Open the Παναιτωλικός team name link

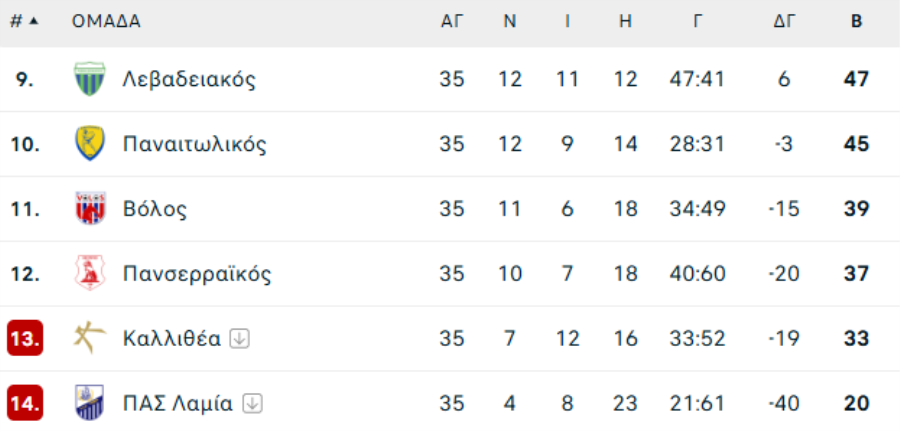[195, 143]
